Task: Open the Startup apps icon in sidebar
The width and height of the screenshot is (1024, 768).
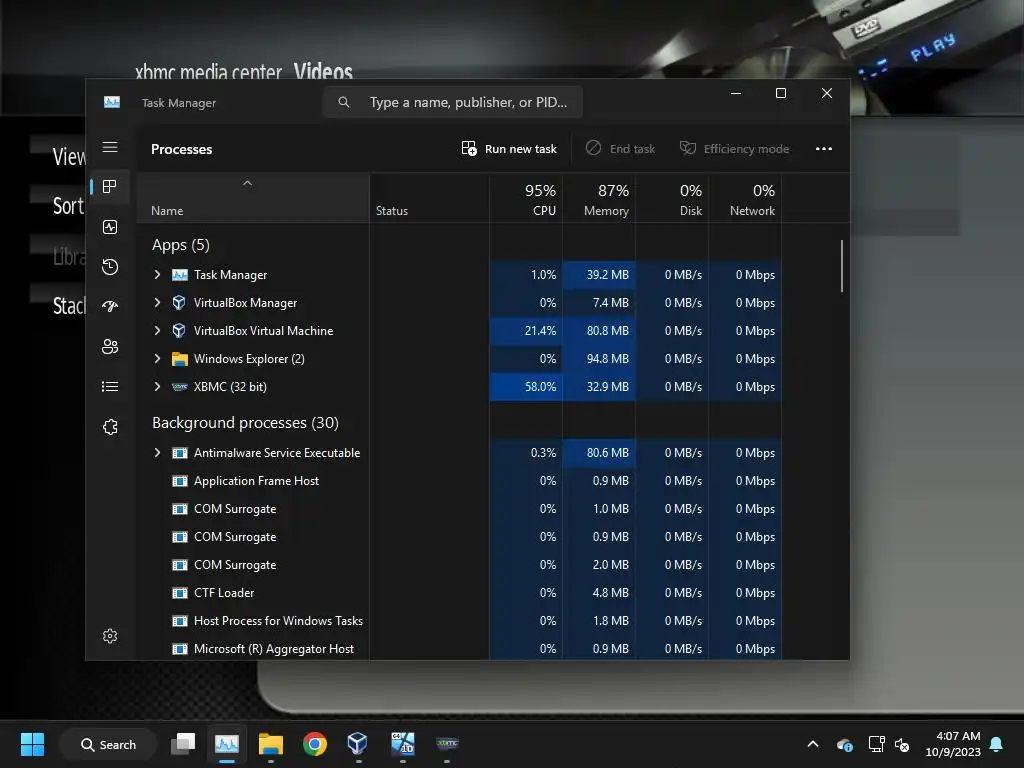Action: 110,306
